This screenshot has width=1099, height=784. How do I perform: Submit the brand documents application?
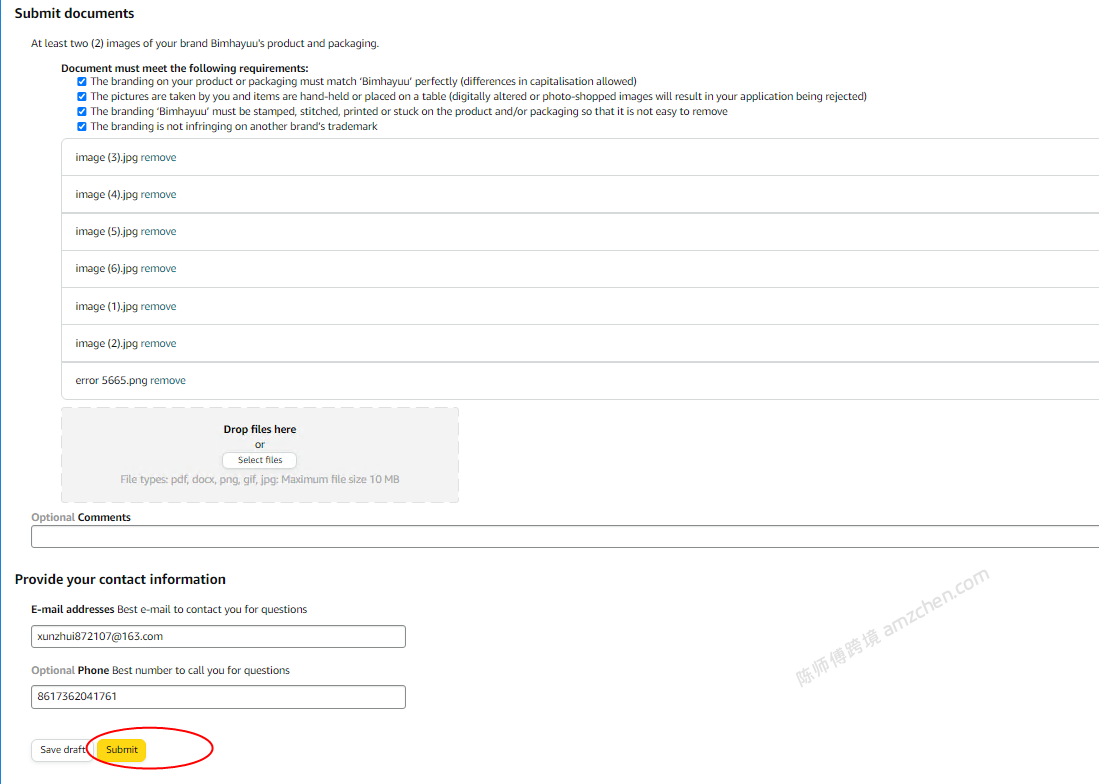pyautogui.click(x=122, y=750)
